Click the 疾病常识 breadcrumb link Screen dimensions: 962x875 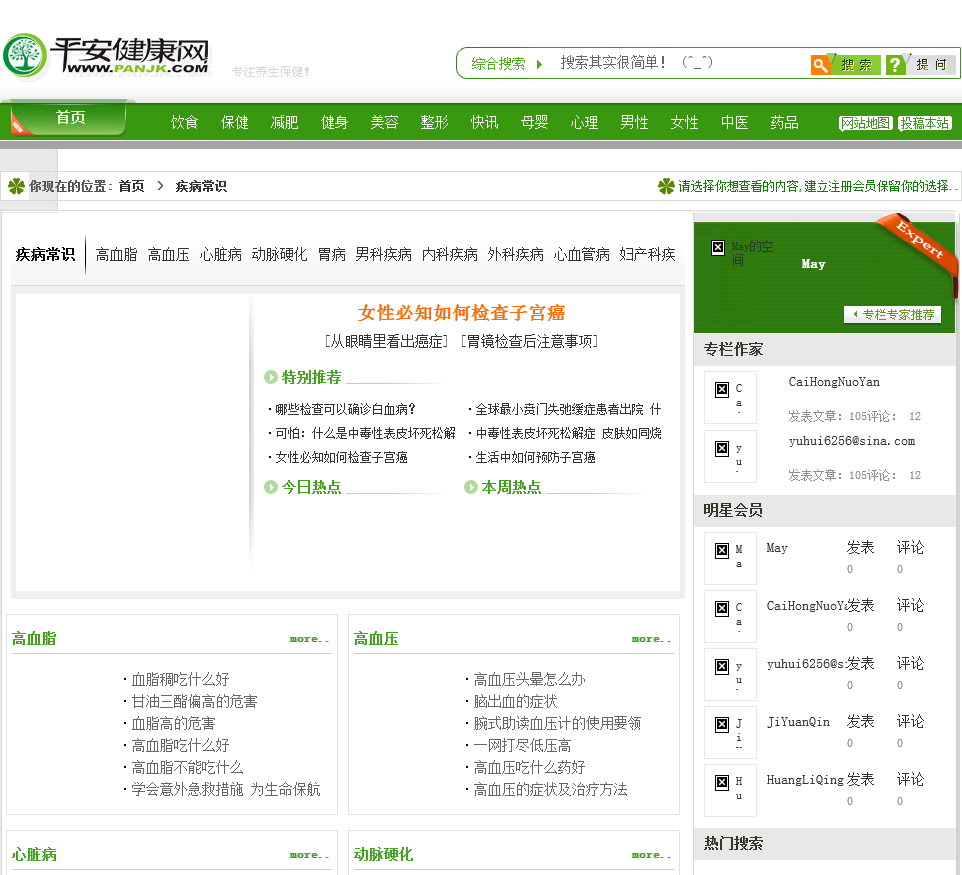(201, 186)
